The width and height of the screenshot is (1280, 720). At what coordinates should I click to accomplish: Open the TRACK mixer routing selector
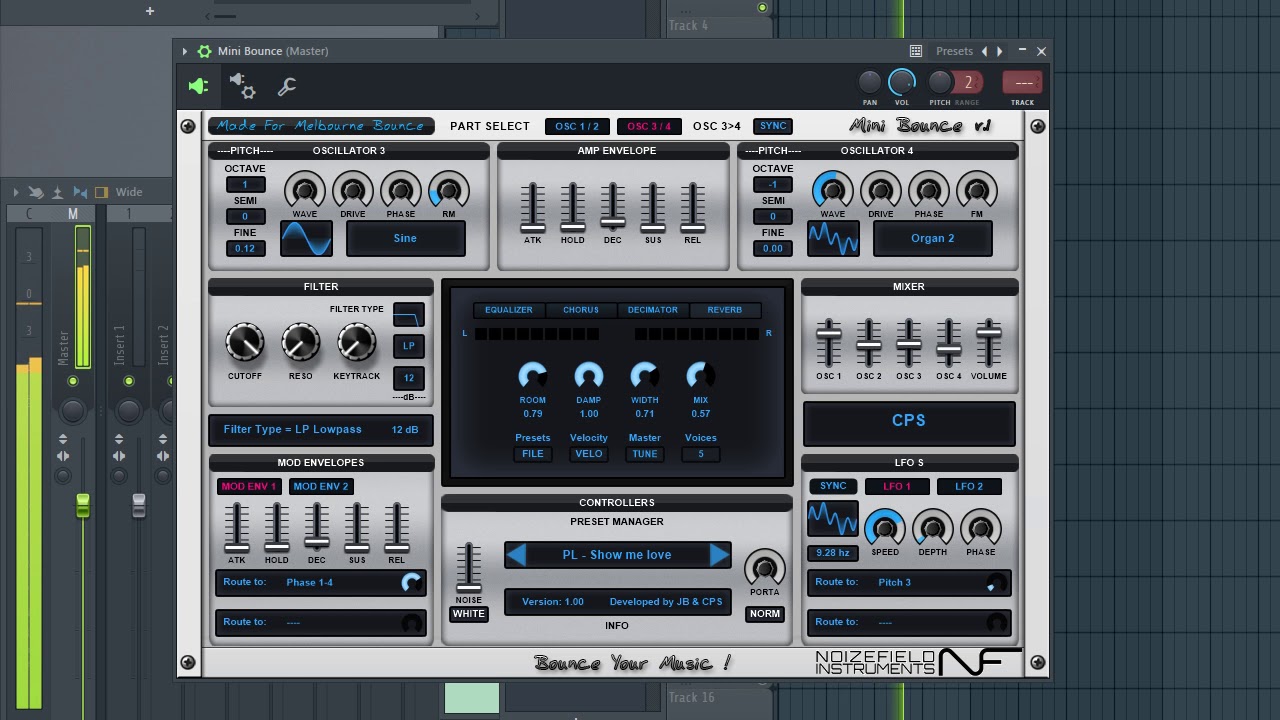click(x=1023, y=83)
